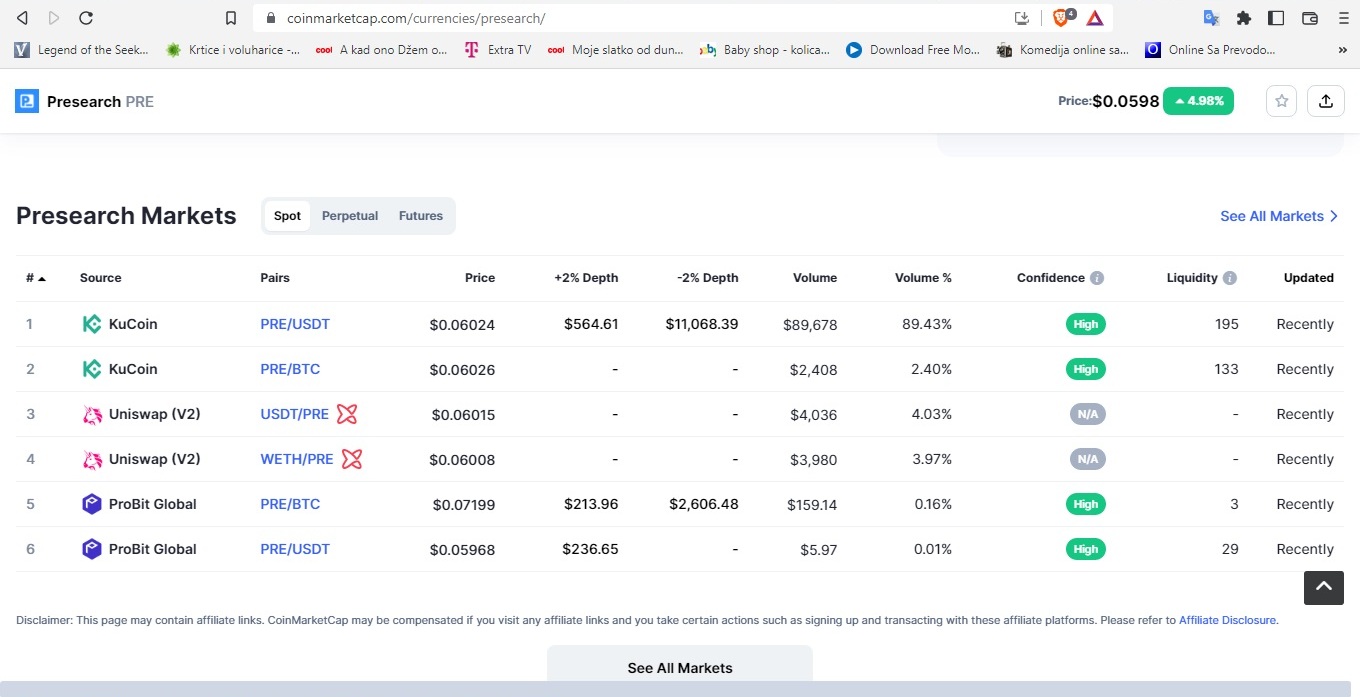The image size is (1360, 697).
Task: Open the KuCoin PRE/BTC pair link
Action: pos(290,369)
